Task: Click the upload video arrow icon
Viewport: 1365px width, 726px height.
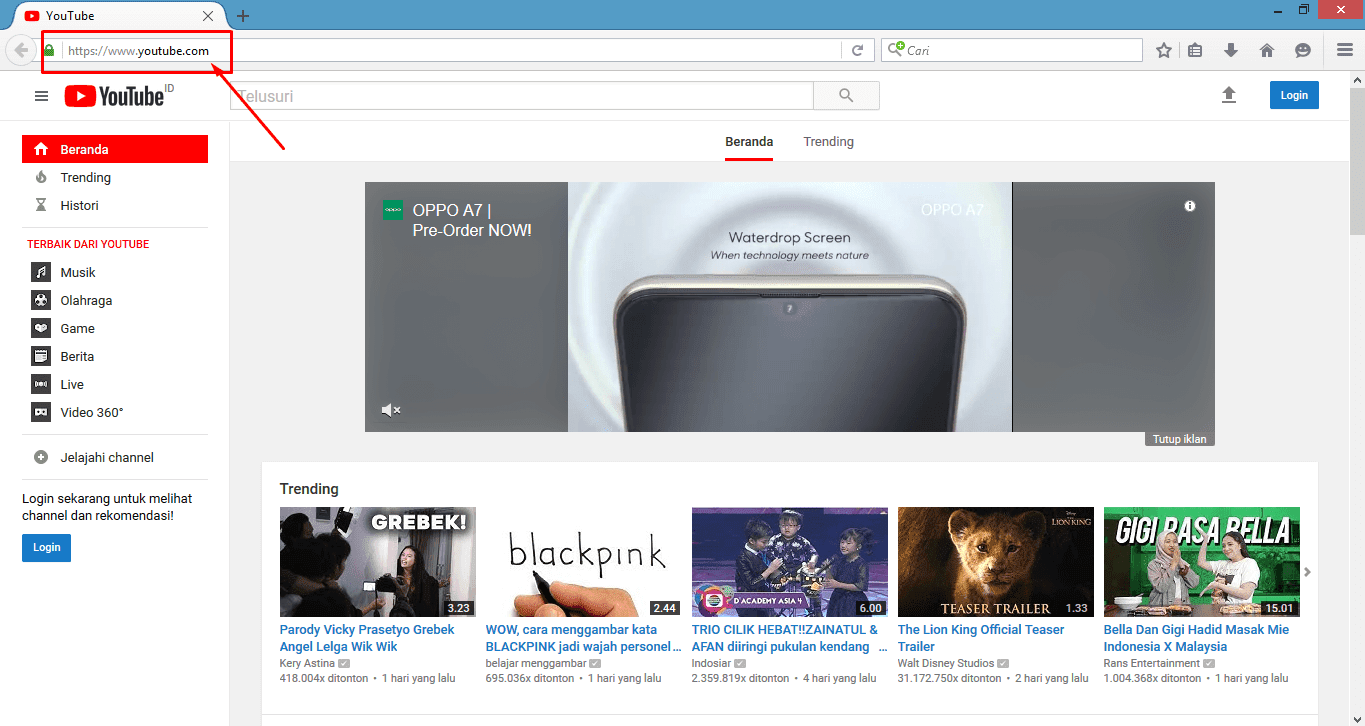Action: click(x=1229, y=95)
